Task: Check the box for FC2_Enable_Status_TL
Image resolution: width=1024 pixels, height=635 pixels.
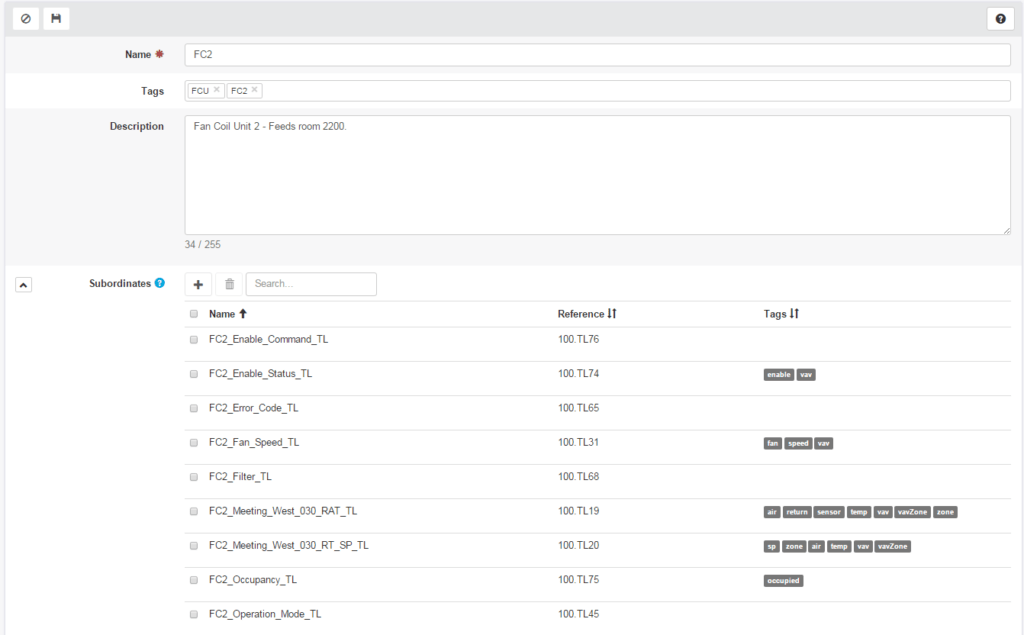Action: tap(194, 374)
